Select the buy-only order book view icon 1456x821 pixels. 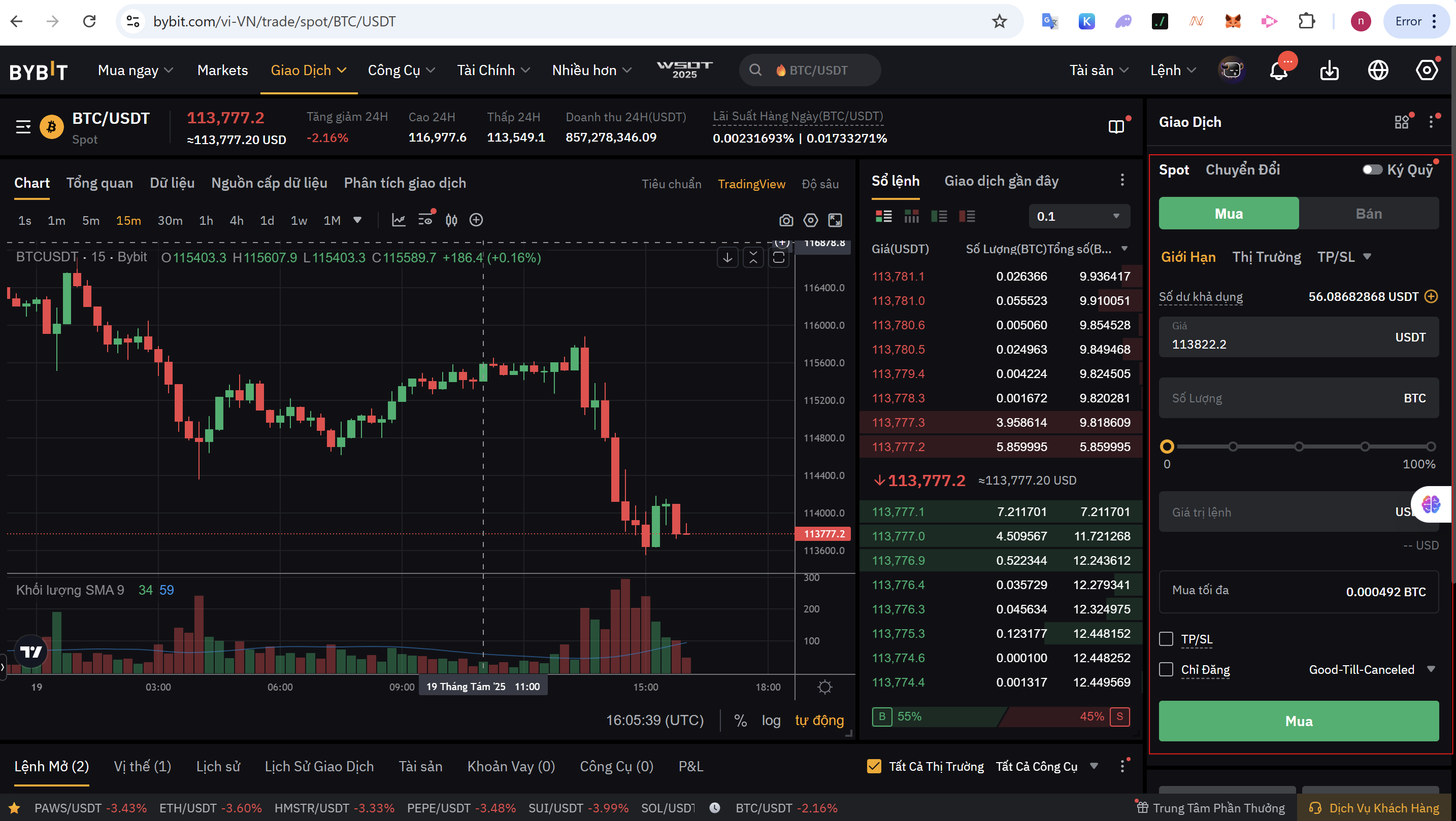939,216
